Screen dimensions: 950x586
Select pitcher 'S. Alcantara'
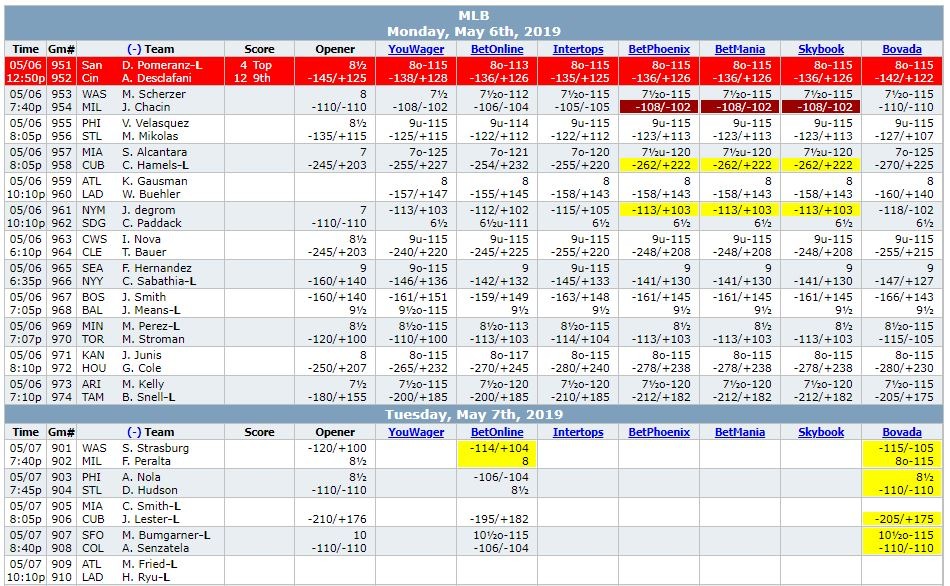pyautogui.click(x=154, y=152)
